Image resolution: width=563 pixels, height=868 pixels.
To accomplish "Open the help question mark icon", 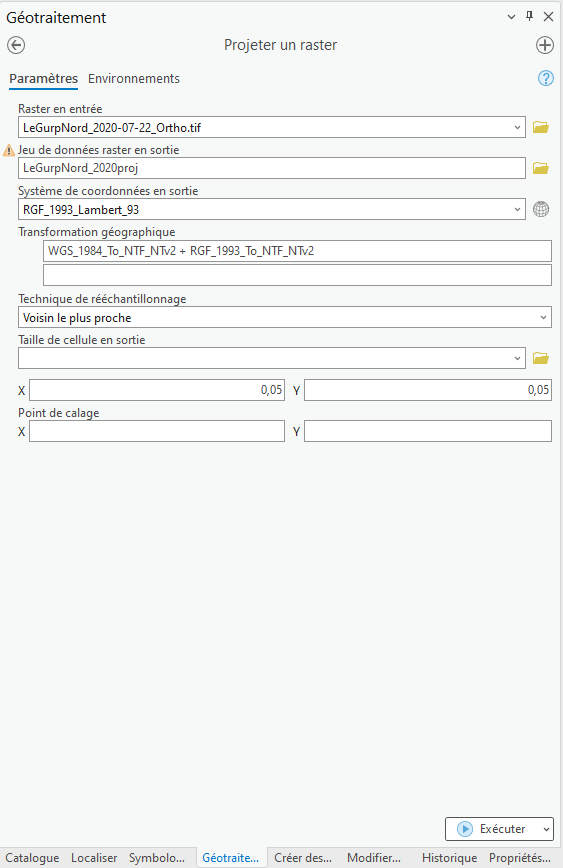I will pos(545,79).
